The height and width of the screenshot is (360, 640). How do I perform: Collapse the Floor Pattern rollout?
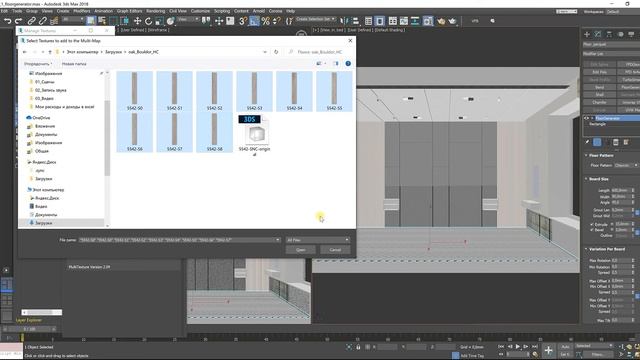pyautogui.click(x=586, y=156)
